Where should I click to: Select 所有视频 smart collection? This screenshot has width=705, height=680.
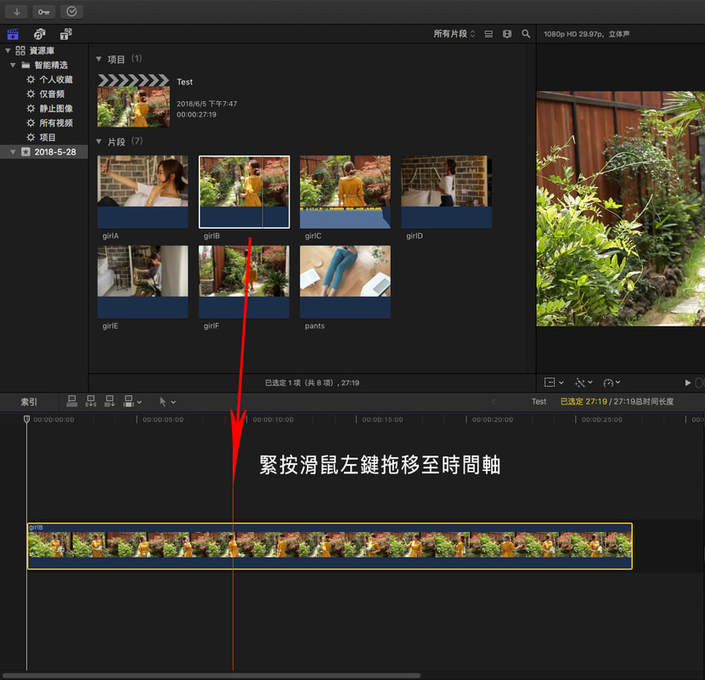(x=55, y=122)
